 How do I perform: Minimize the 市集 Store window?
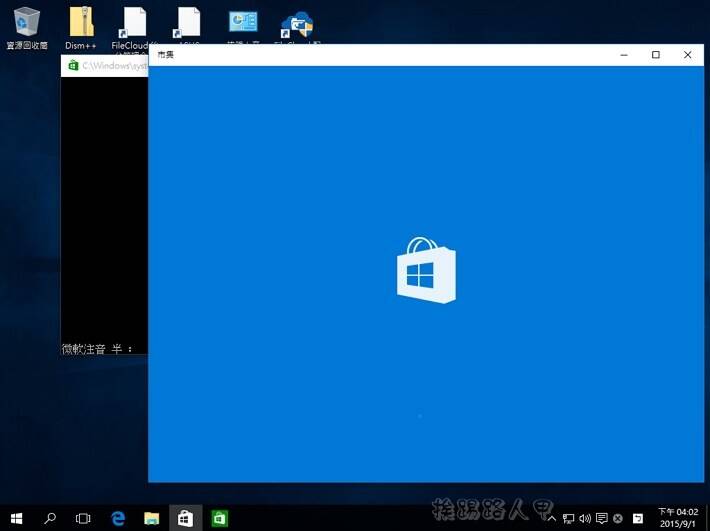click(x=624, y=55)
